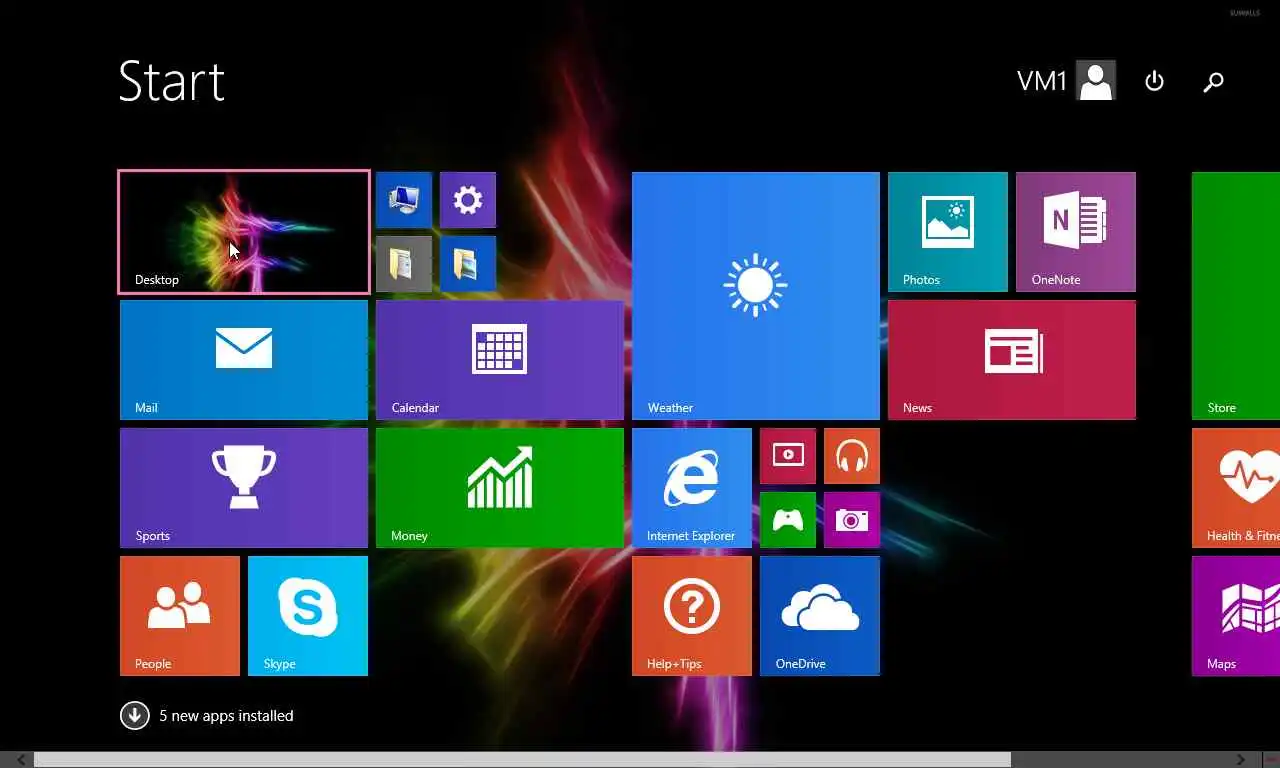
Task: Open the News app tile
Action: pyautogui.click(x=1012, y=360)
